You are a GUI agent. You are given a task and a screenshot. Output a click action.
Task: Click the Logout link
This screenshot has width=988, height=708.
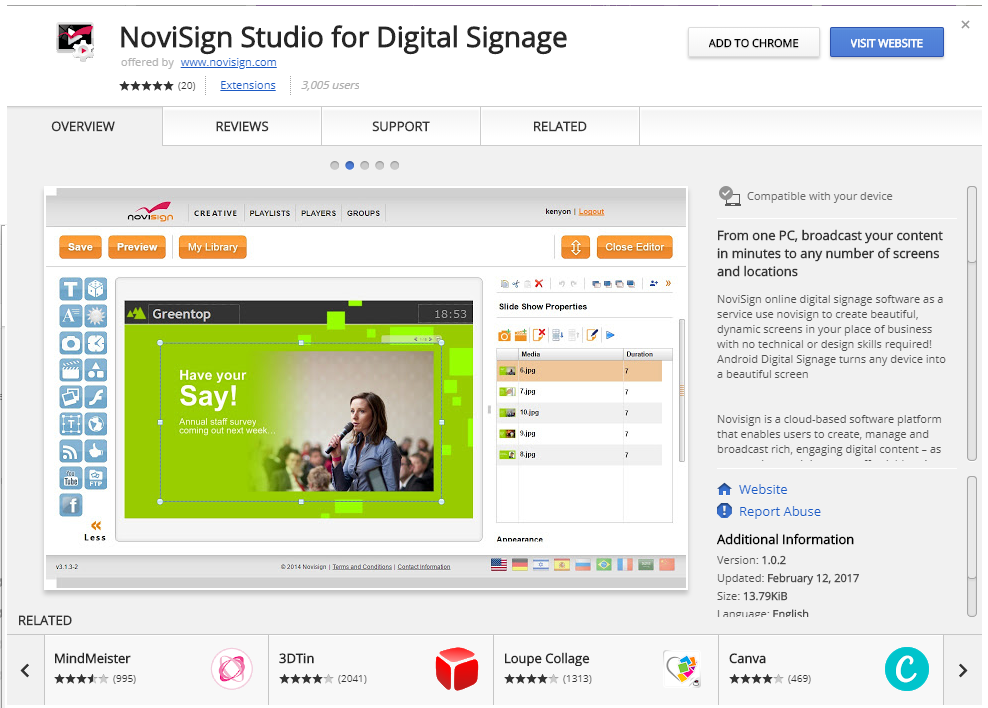592,212
